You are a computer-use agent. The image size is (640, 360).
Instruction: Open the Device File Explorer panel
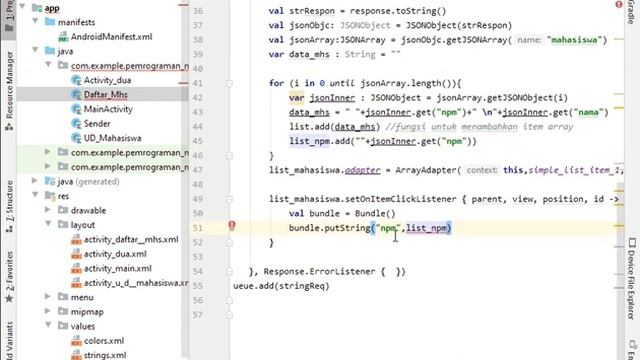(x=631, y=278)
